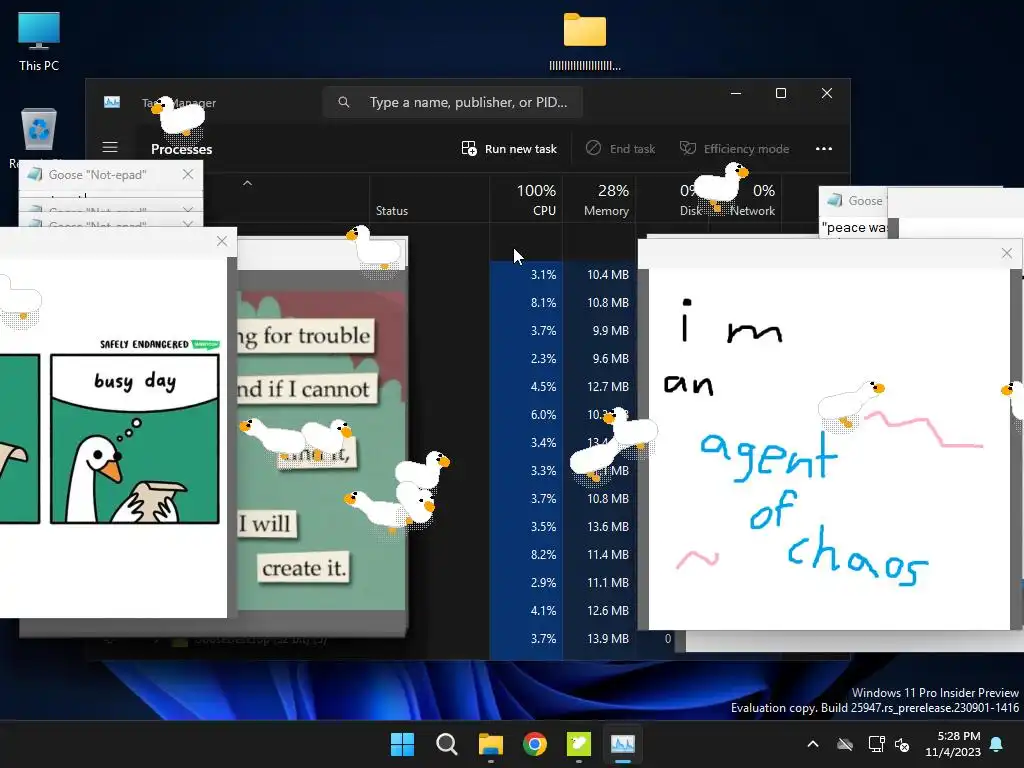This screenshot has height=768, width=1024.
Task: Open network status tray icon
Action: pos(876,744)
